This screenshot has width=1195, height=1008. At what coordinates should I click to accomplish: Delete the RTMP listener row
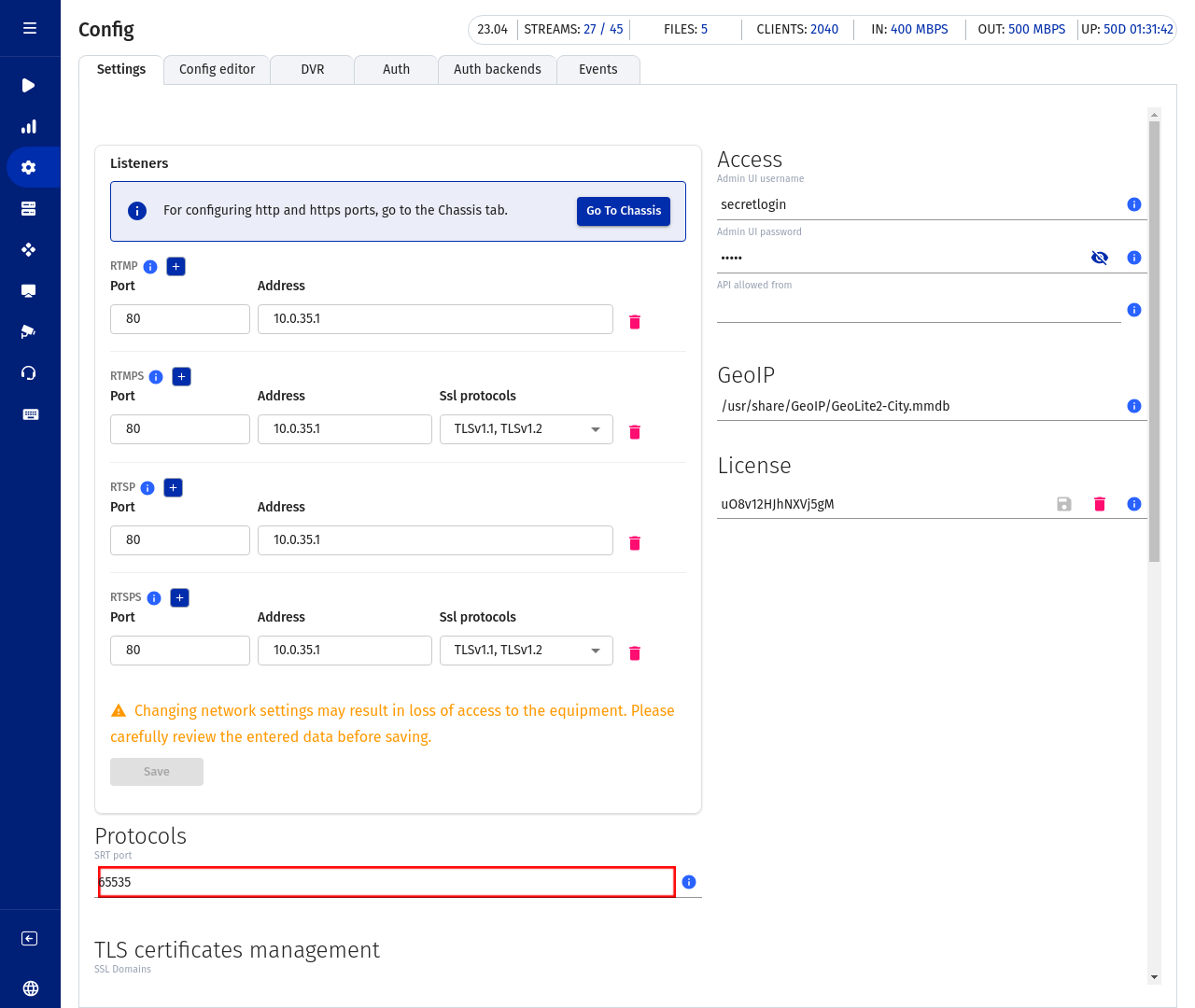tap(635, 322)
